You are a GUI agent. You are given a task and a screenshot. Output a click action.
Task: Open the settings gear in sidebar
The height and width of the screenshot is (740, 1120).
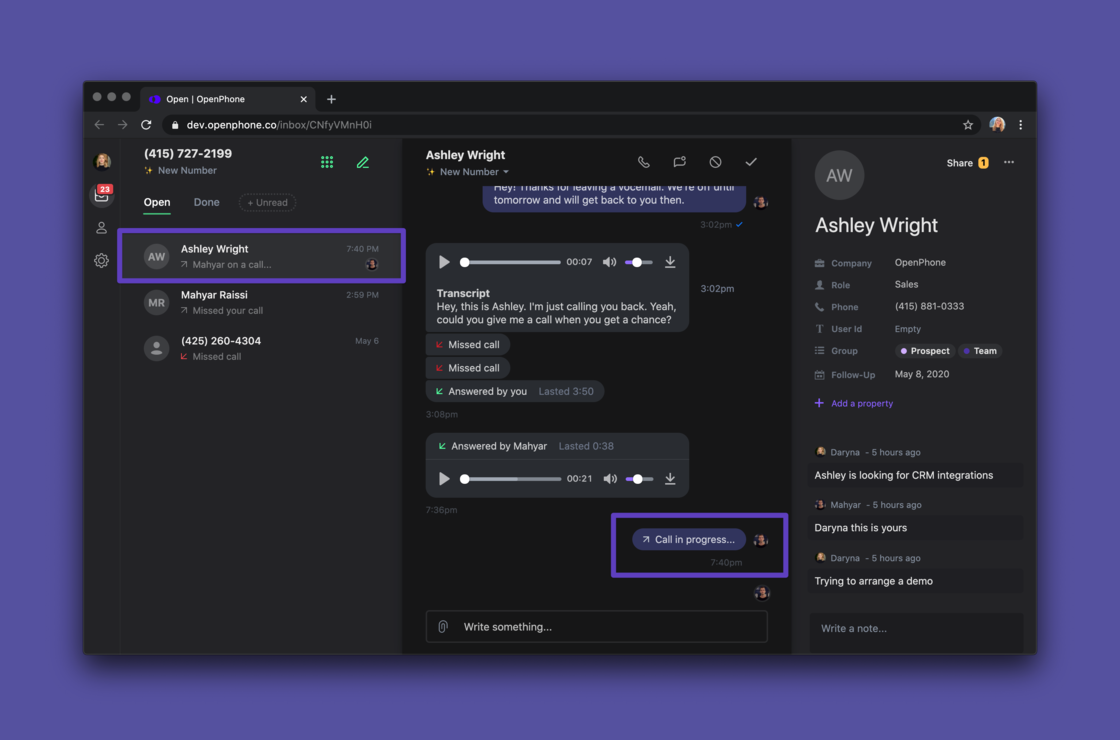pos(101,261)
